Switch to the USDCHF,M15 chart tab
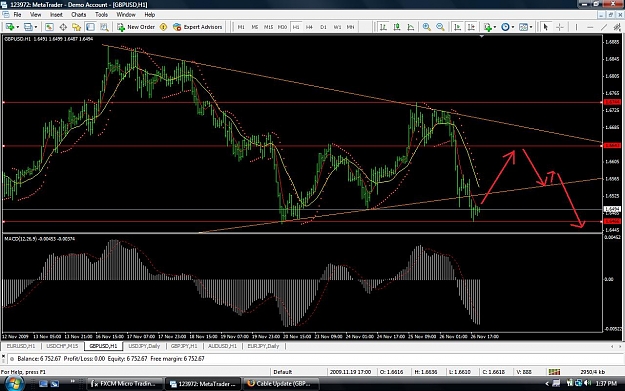This screenshot has height=391, width=625. tap(62, 346)
